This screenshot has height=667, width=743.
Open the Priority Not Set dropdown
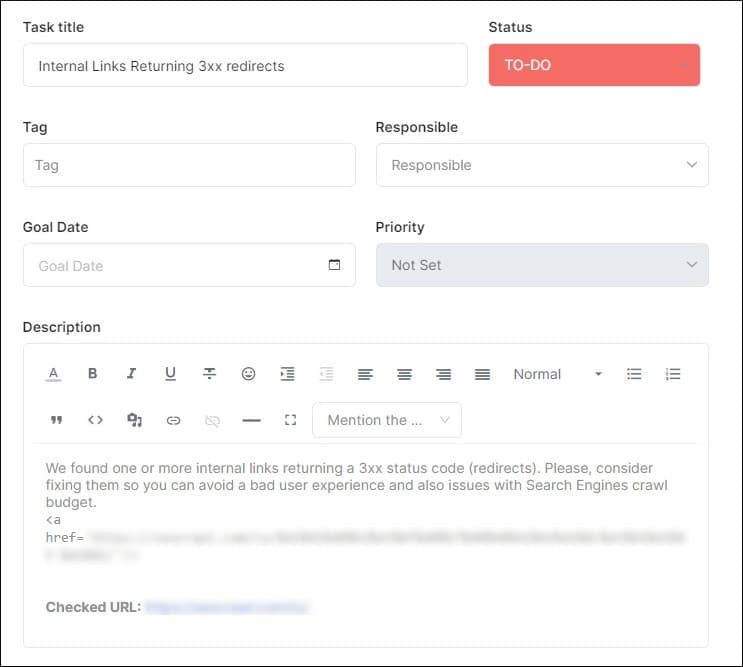pos(542,265)
